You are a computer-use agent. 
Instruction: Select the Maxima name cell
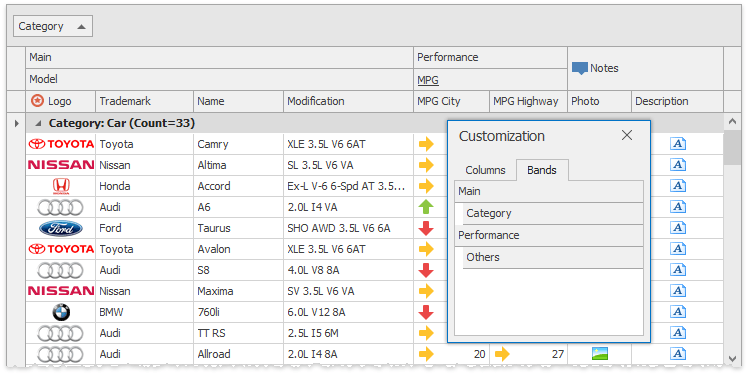[x=239, y=291]
